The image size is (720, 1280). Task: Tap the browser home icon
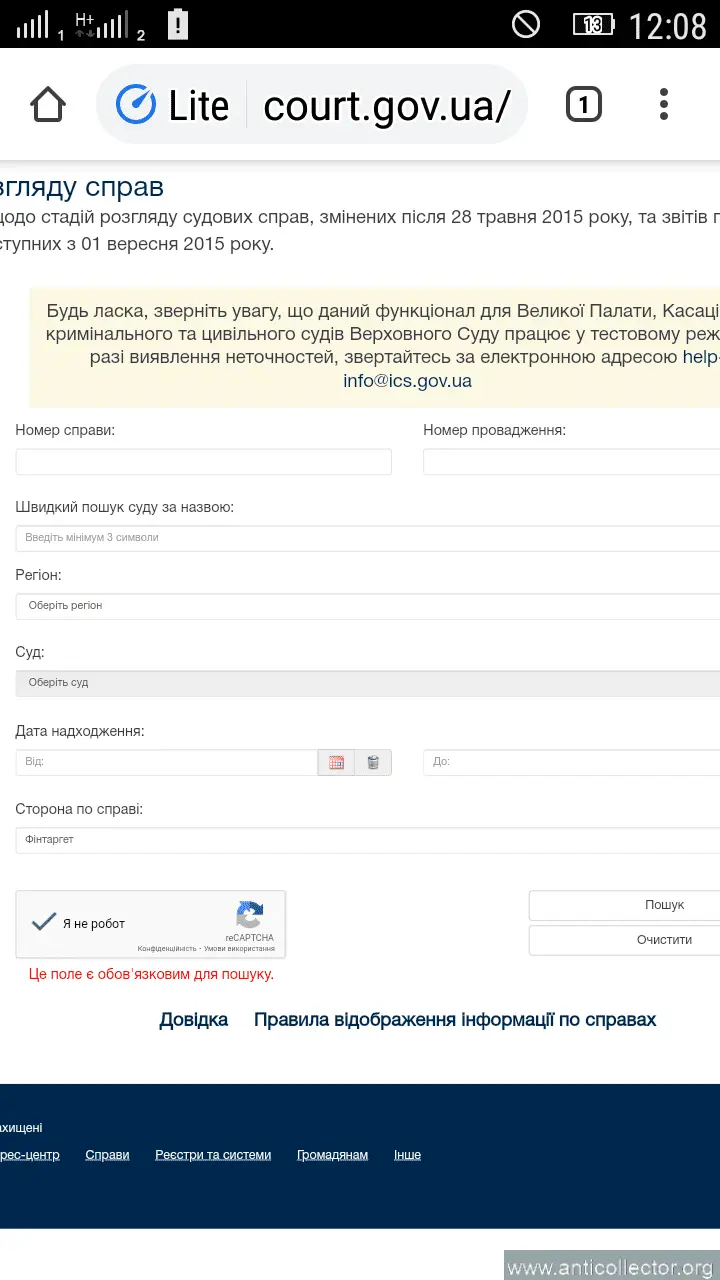(46, 103)
